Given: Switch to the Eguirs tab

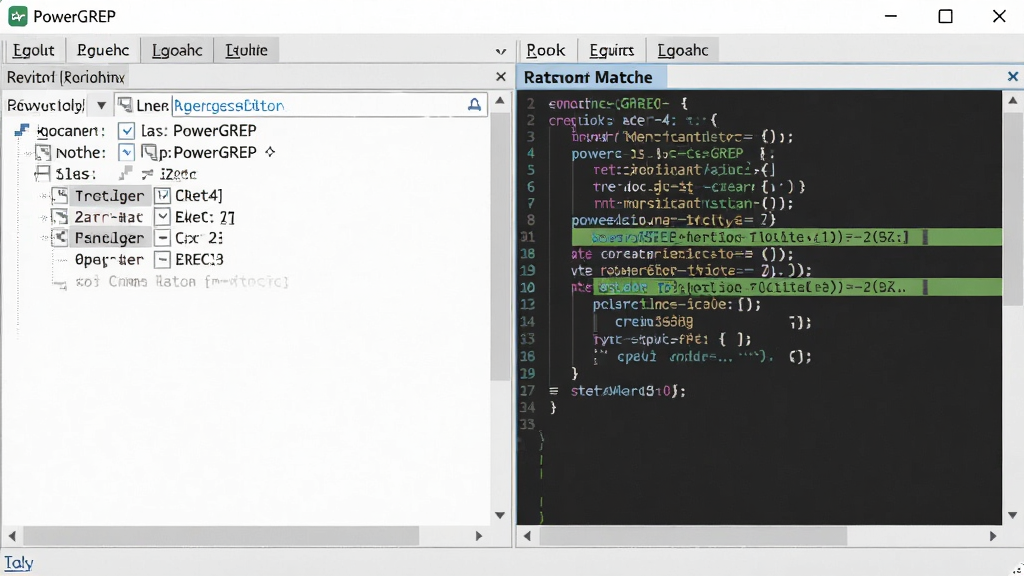Looking at the screenshot, I should click(x=611, y=50).
